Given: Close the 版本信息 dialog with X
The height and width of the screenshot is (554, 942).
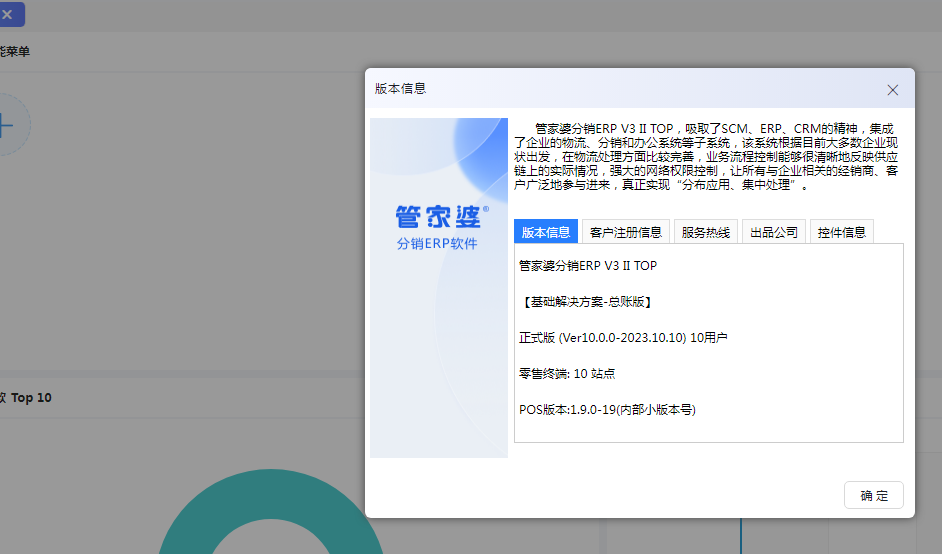Looking at the screenshot, I should 892,90.
